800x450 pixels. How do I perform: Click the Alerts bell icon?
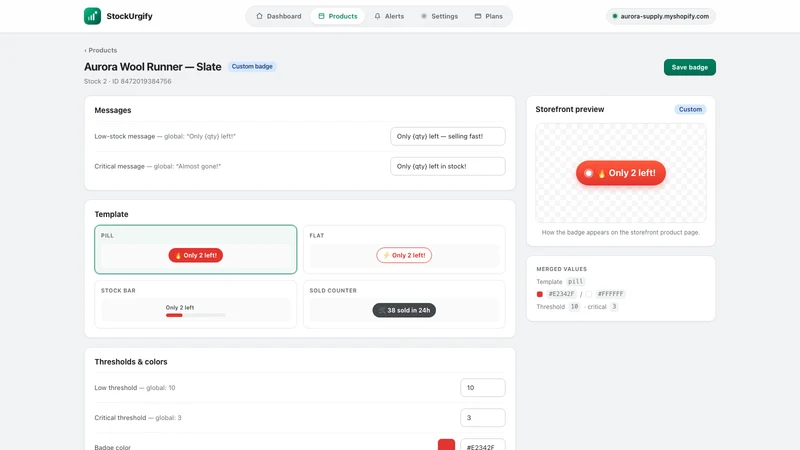click(378, 16)
